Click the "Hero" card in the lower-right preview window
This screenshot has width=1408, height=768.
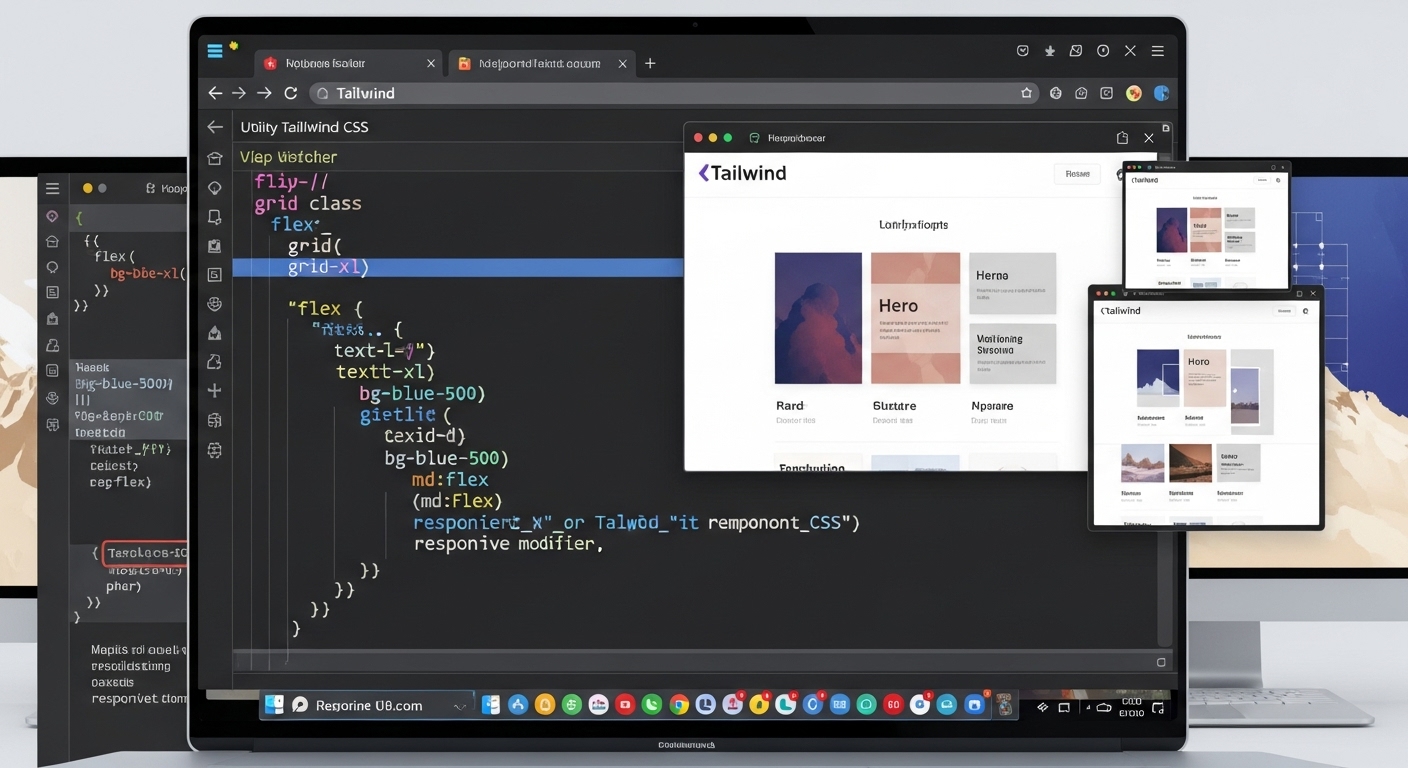tap(1204, 378)
